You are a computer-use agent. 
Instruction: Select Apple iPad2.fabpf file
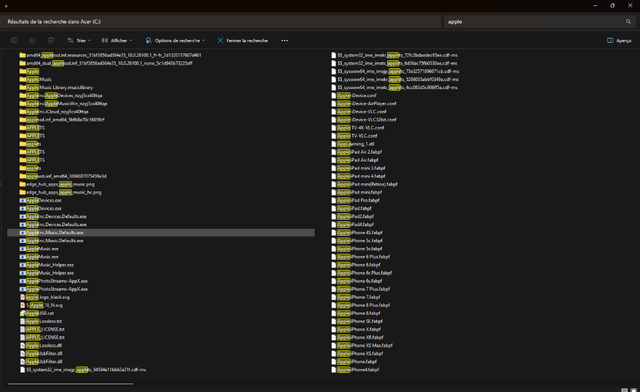tap(352, 216)
